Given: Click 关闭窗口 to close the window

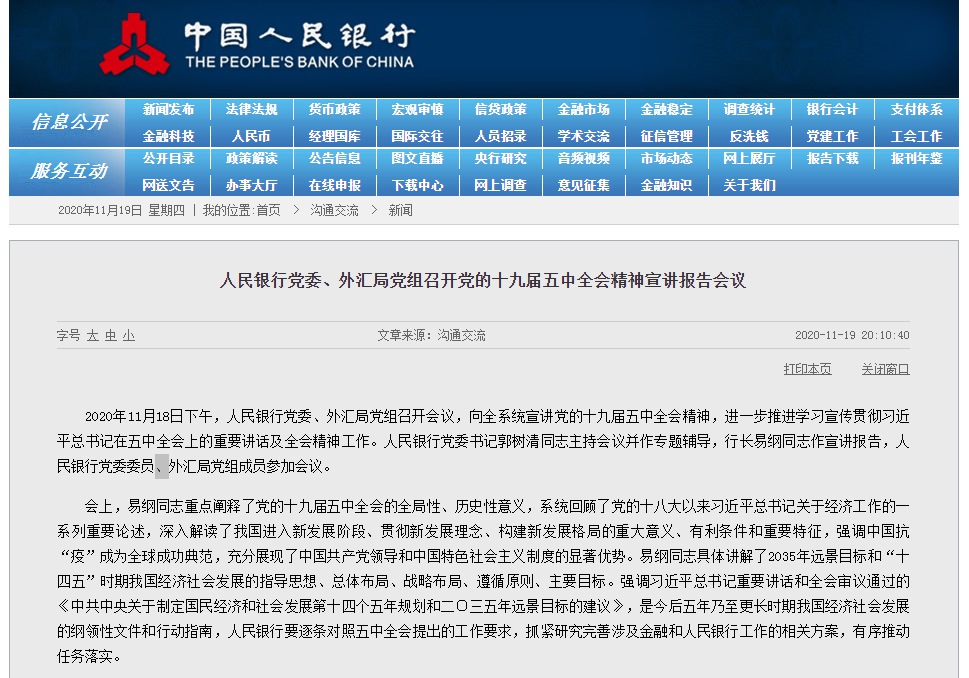Looking at the screenshot, I should 886,369.
